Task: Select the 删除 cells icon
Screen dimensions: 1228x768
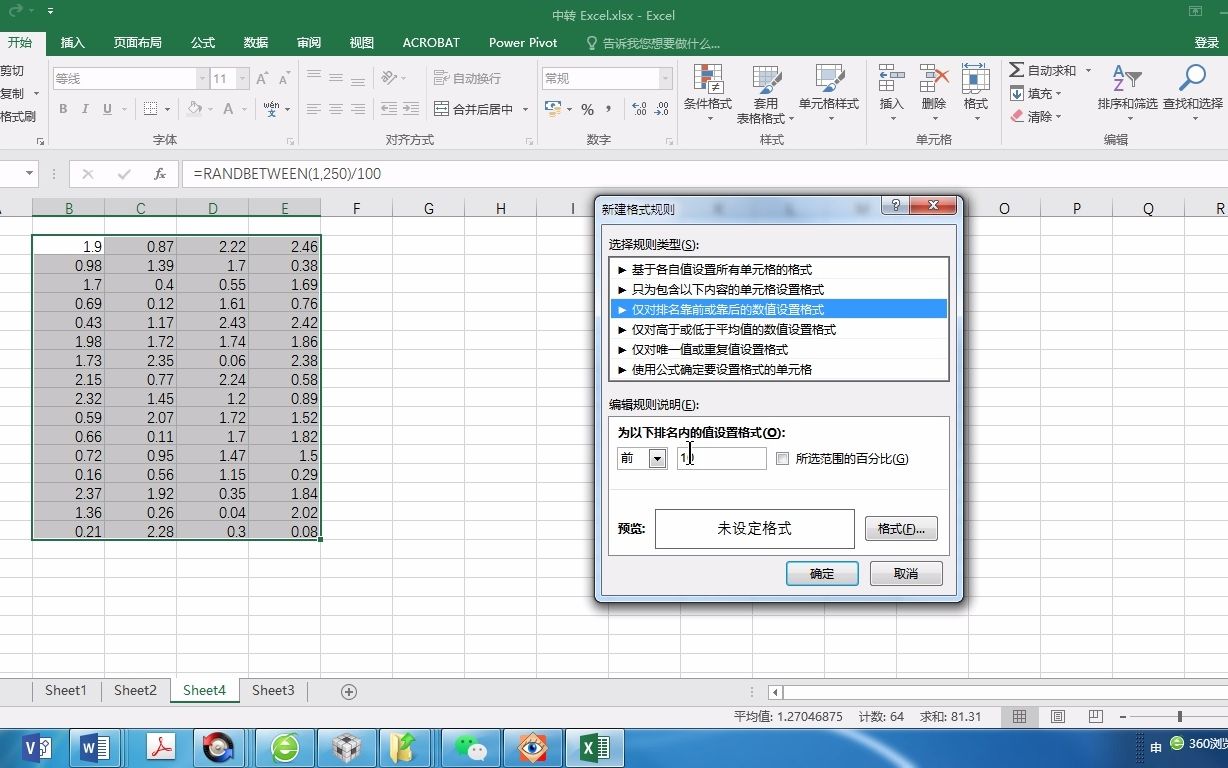Action: pos(931,90)
